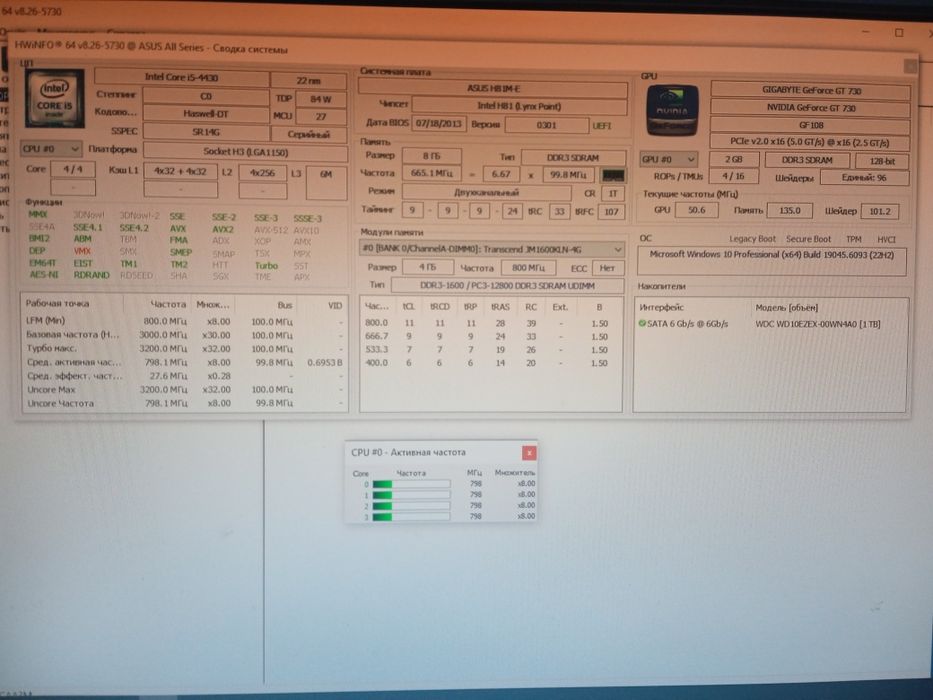Click the 665.1 МГц memory frequency field
The image size is (933, 700).
coord(431,174)
